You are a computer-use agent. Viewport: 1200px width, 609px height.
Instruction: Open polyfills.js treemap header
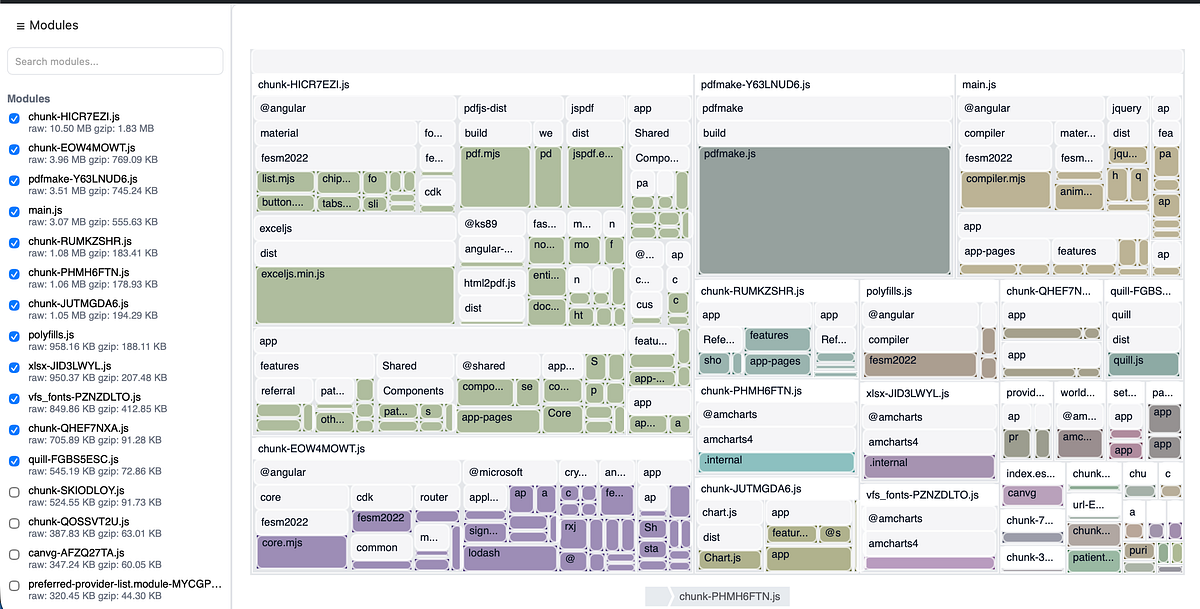click(x=929, y=291)
